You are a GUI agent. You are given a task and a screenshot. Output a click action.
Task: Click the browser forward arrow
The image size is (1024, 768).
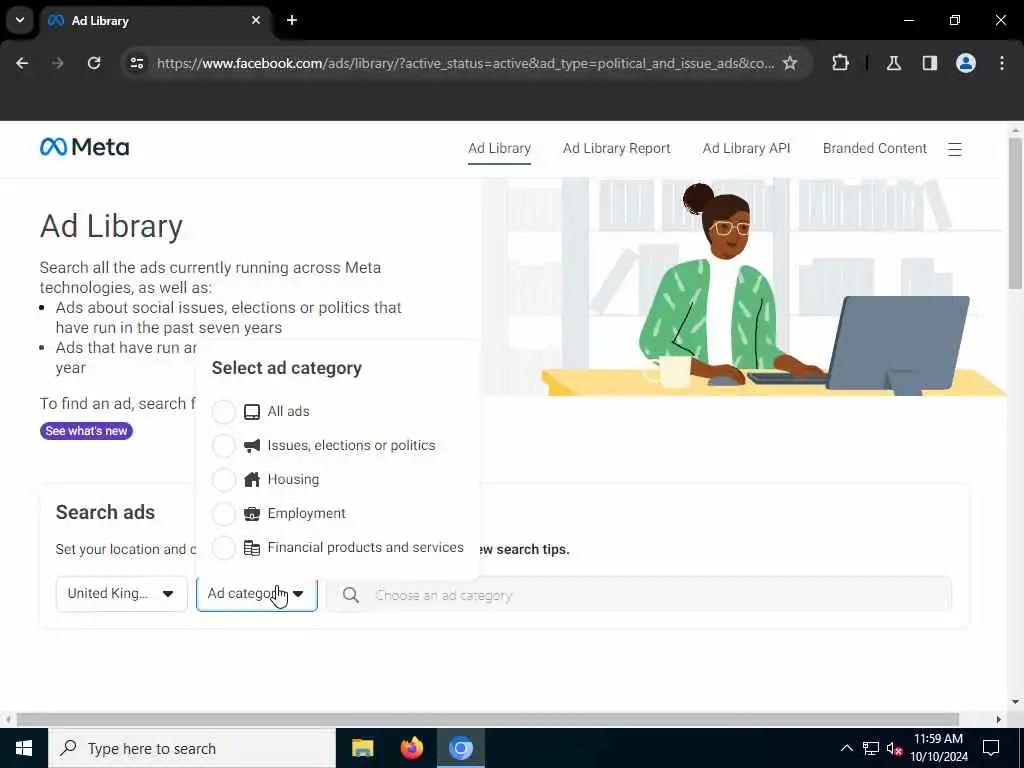tap(57, 63)
